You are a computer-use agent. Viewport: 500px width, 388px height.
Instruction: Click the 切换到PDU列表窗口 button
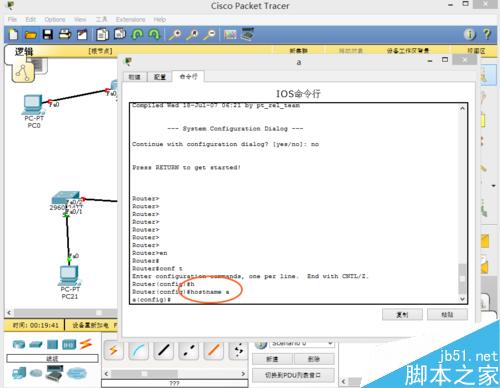pyautogui.click(x=293, y=375)
